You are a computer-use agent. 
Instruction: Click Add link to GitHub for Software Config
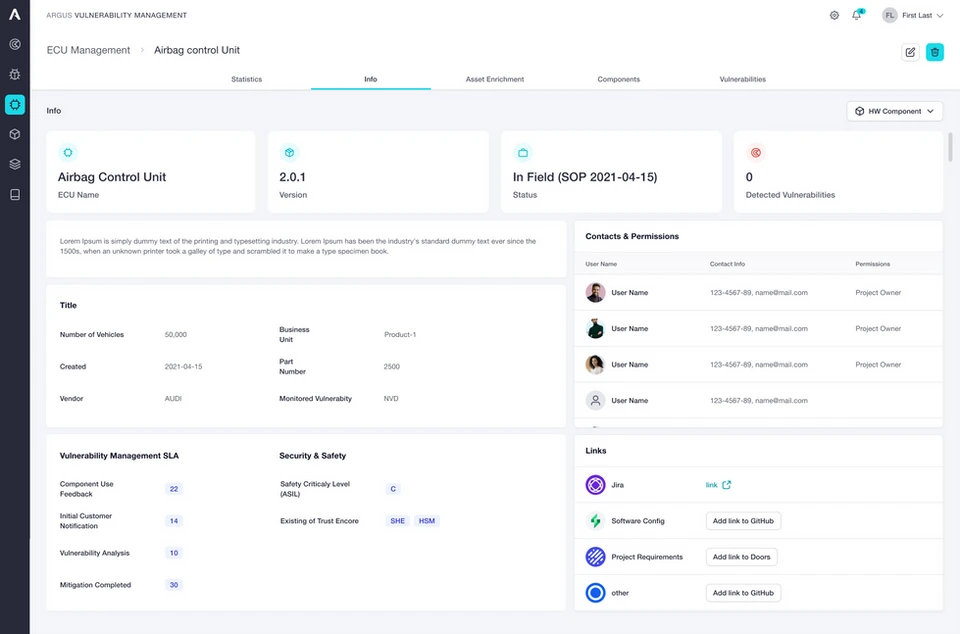pos(743,521)
